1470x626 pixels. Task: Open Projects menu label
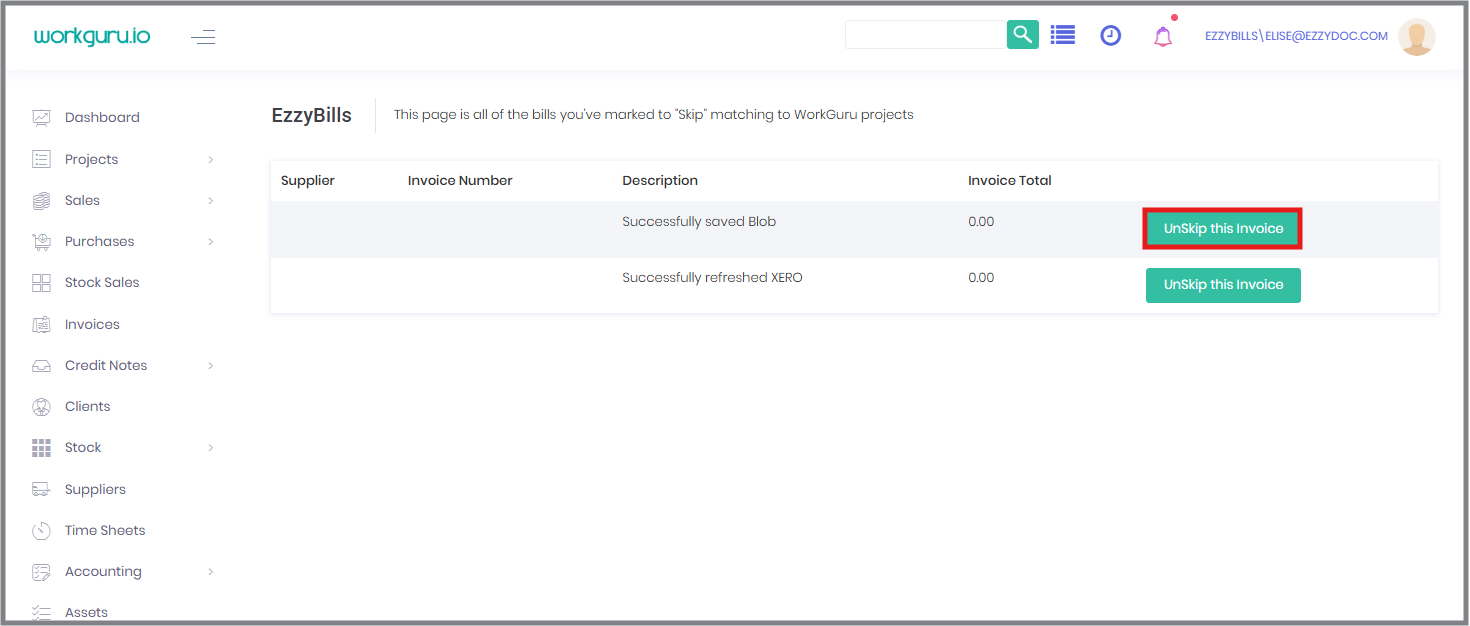[x=91, y=160]
